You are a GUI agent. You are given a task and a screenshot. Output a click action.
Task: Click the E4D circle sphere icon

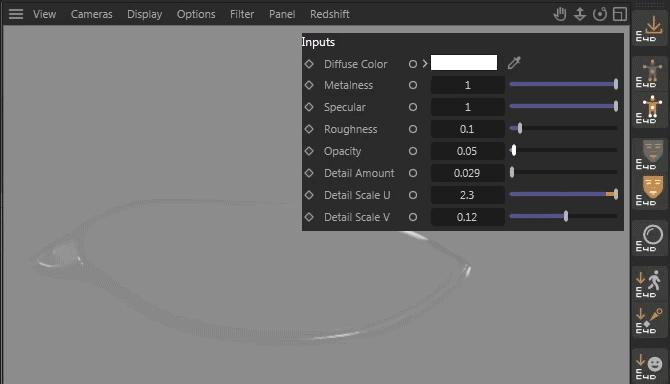(649, 238)
